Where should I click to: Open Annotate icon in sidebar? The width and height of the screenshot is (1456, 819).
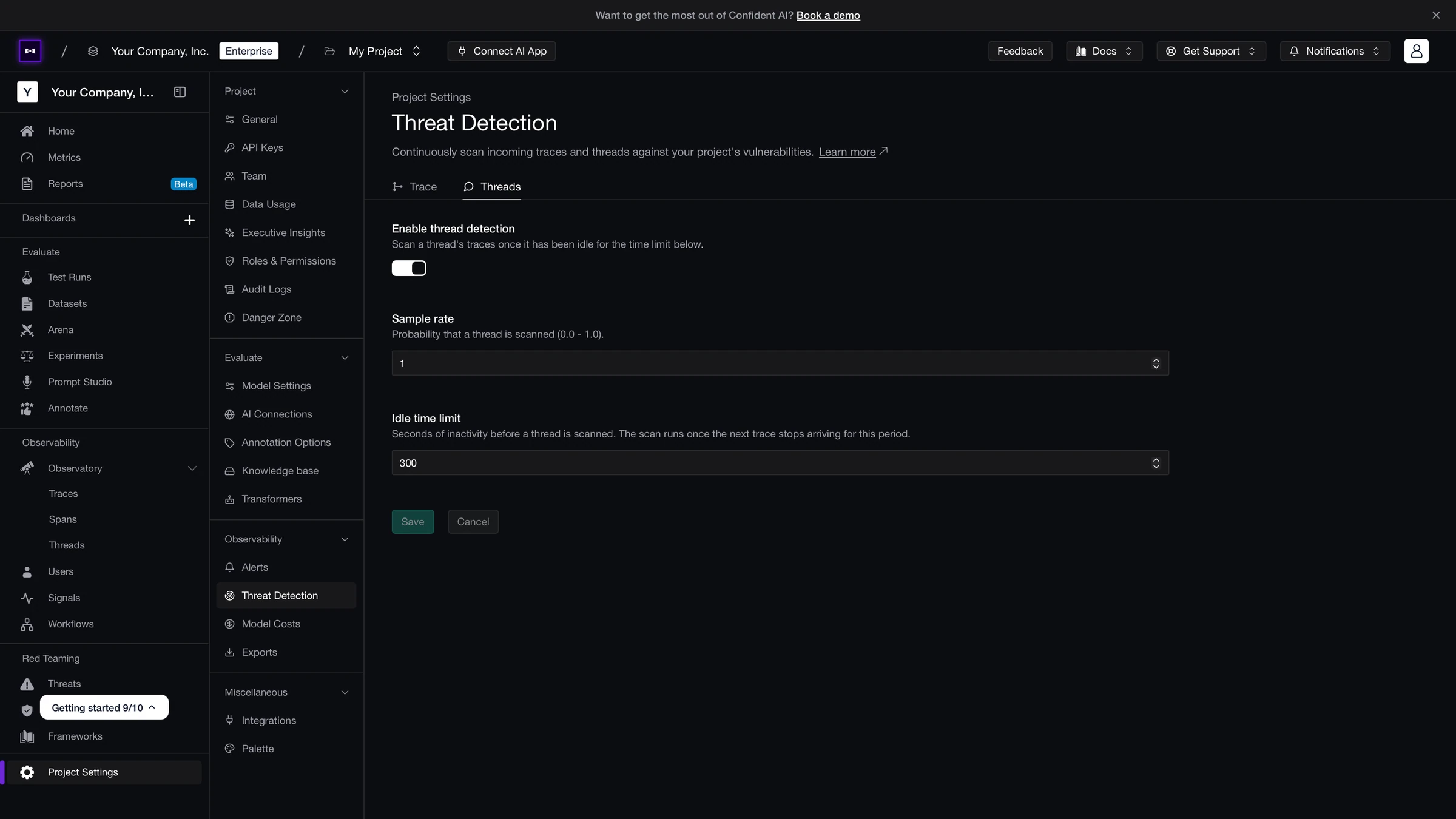tap(27, 408)
